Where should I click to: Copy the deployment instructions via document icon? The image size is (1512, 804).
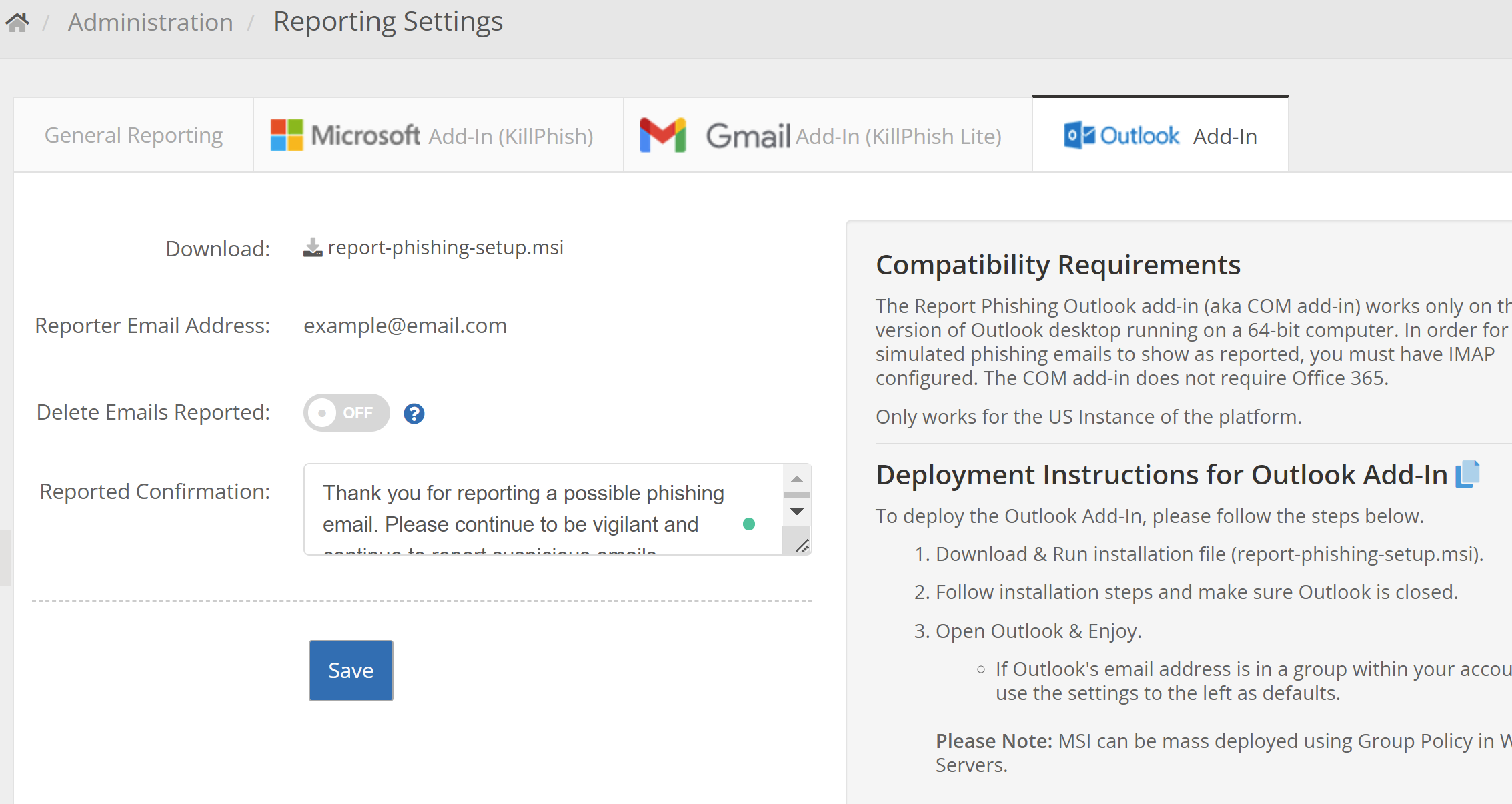click(x=1467, y=474)
